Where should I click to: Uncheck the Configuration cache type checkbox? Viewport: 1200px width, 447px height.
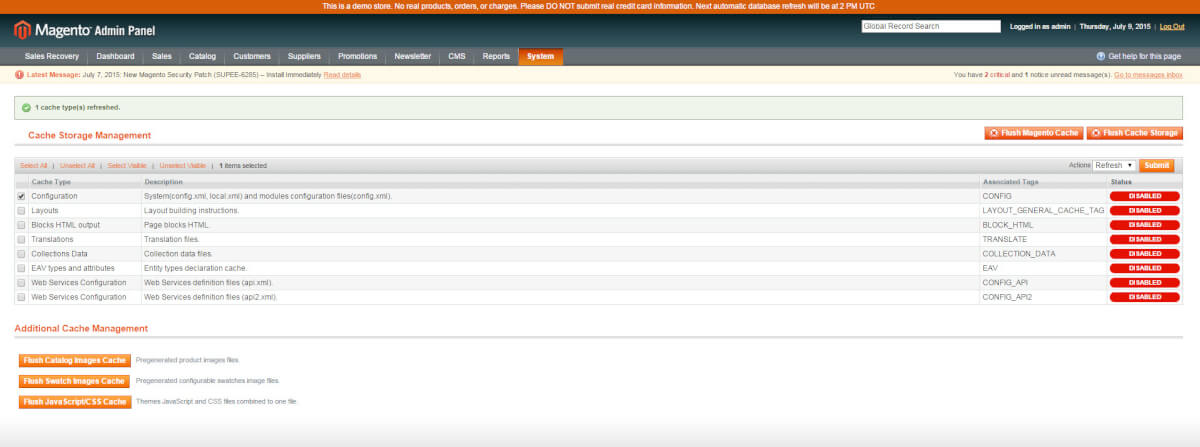pos(22,196)
